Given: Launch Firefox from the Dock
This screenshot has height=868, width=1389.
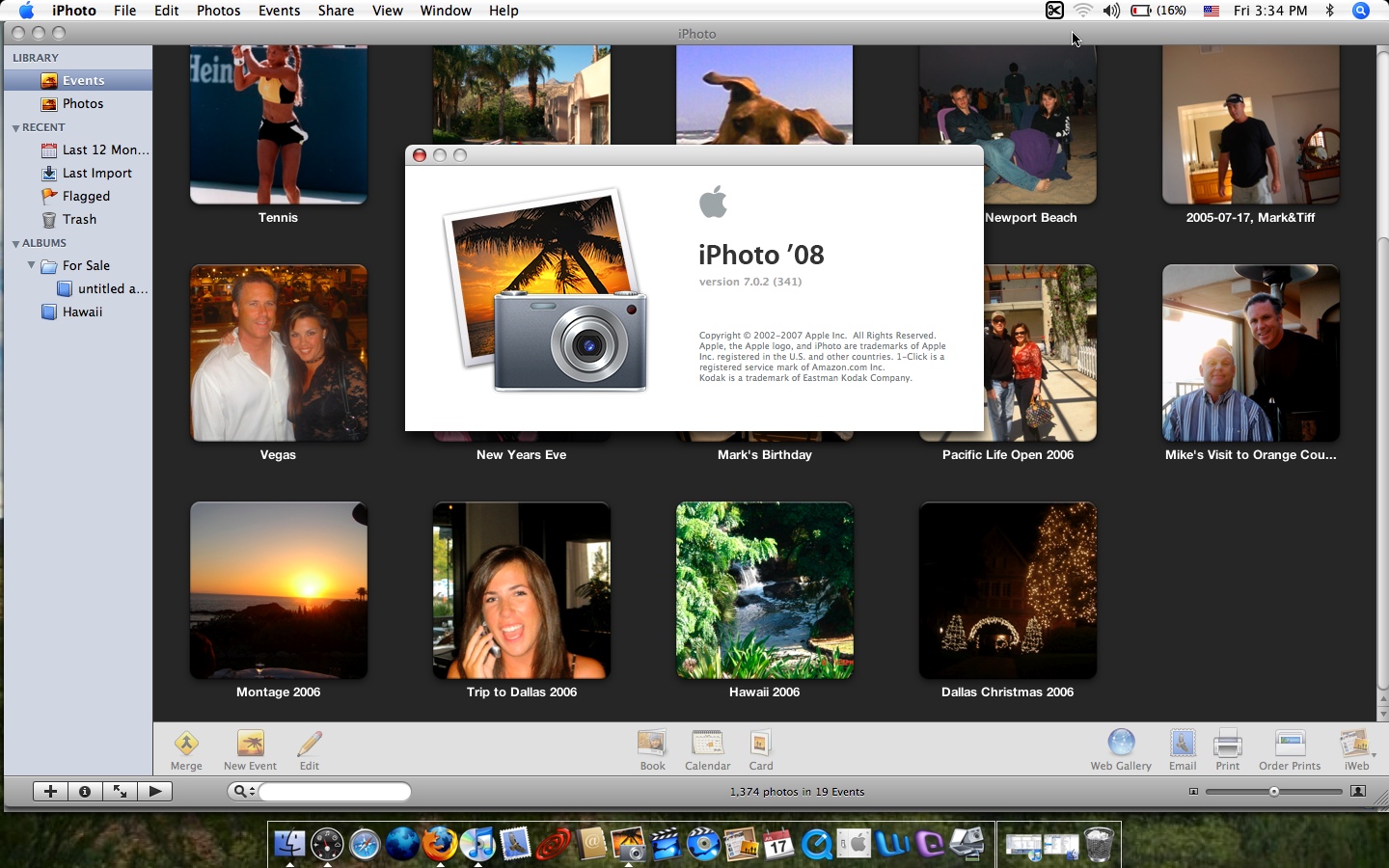Looking at the screenshot, I should pyautogui.click(x=440, y=844).
